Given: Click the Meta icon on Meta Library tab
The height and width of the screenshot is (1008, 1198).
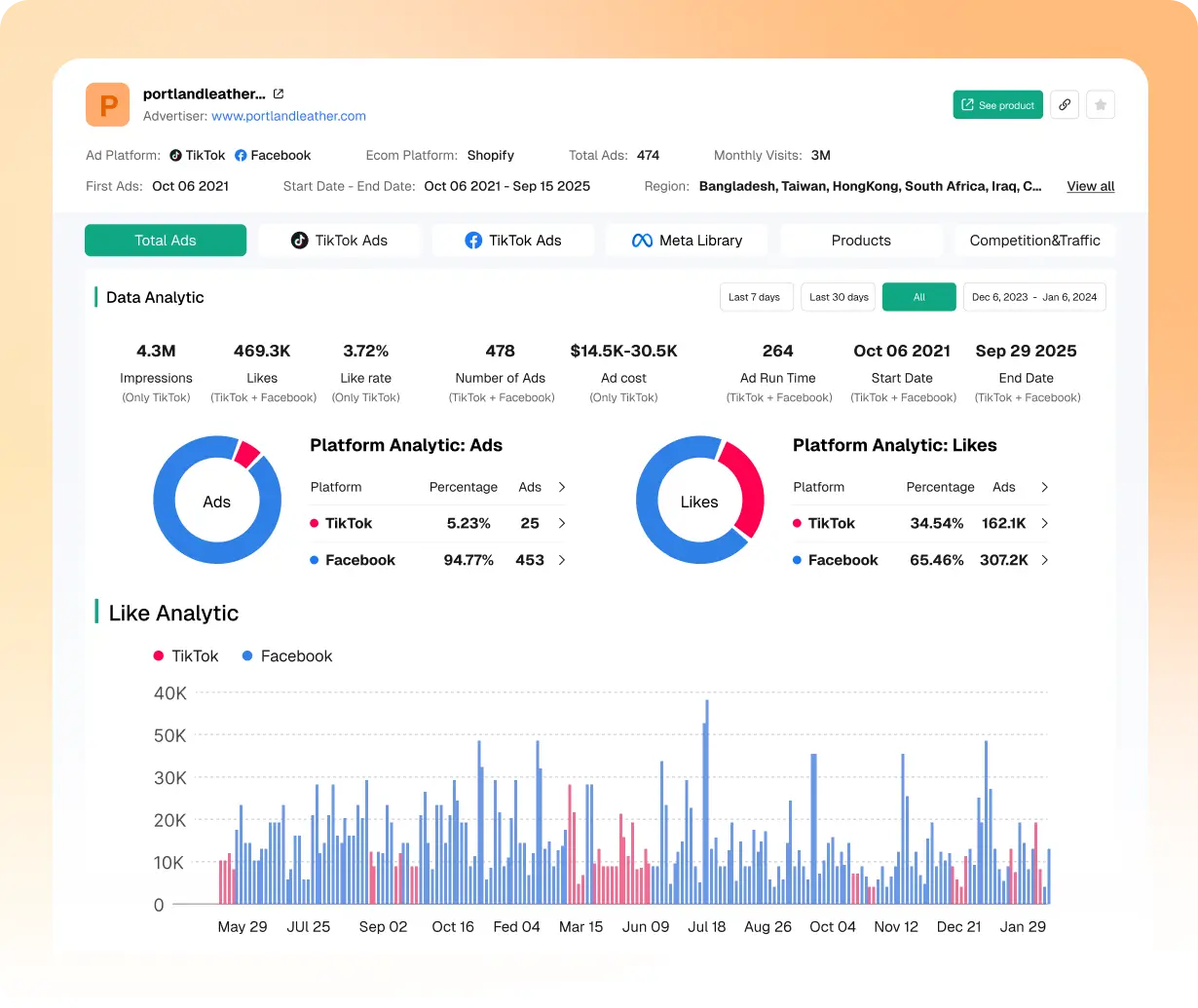Looking at the screenshot, I should [643, 240].
